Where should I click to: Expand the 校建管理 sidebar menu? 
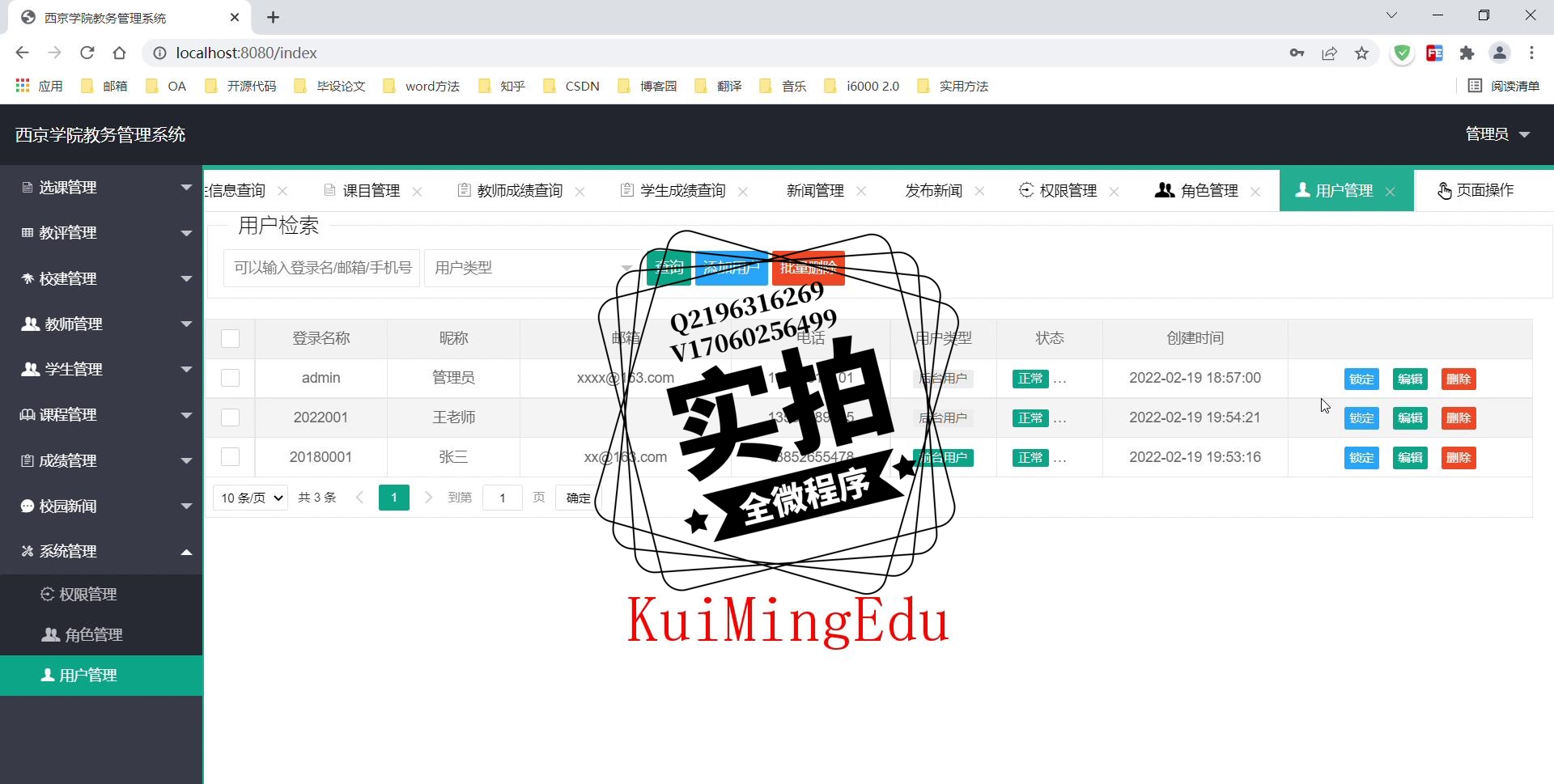tap(101, 278)
